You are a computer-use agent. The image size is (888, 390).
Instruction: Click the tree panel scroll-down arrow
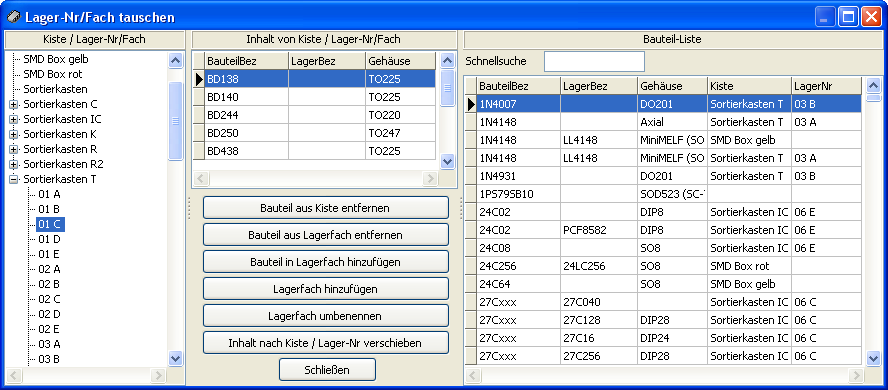(176, 358)
